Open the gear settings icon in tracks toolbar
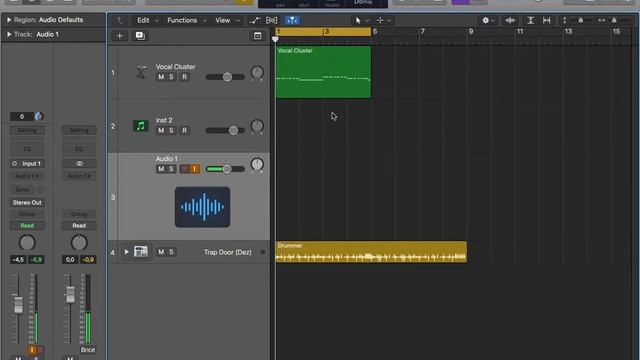This screenshot has height=360, width=640. [485, 20]
